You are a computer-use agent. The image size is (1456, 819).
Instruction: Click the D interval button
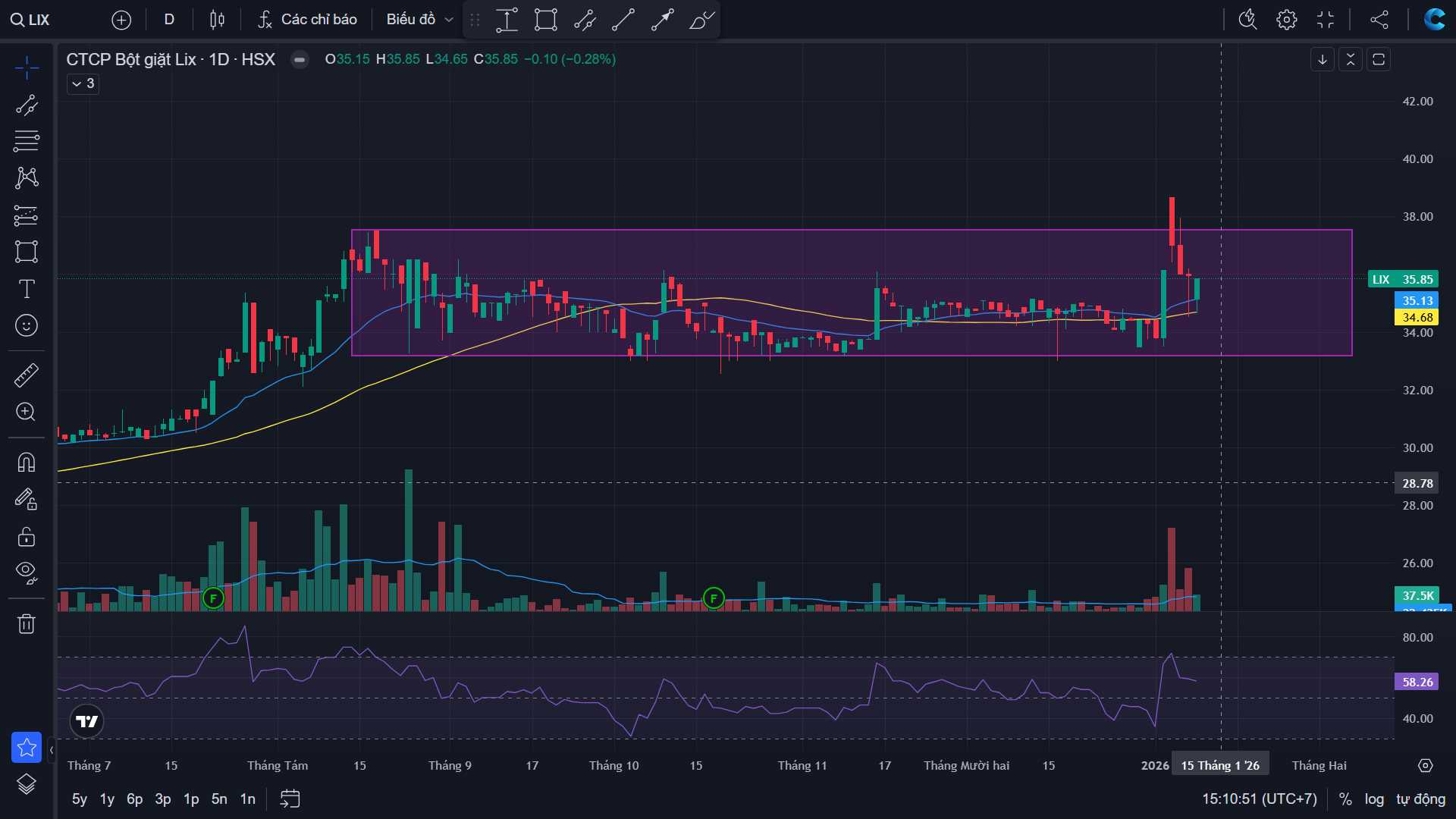point(169,20)
